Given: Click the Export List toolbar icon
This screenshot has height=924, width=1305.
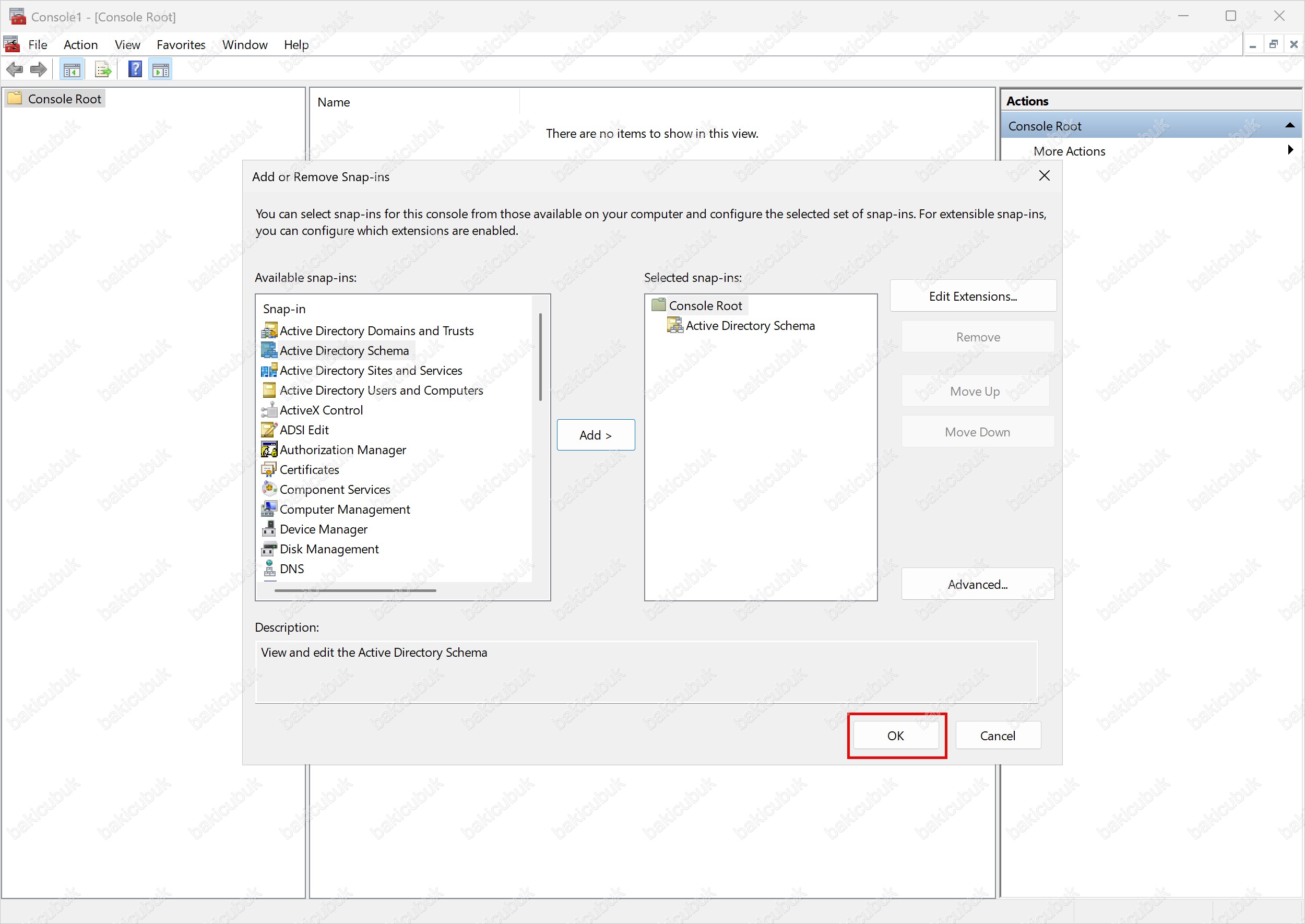Looking at the screenshot, I should click(x=103, y=70).
